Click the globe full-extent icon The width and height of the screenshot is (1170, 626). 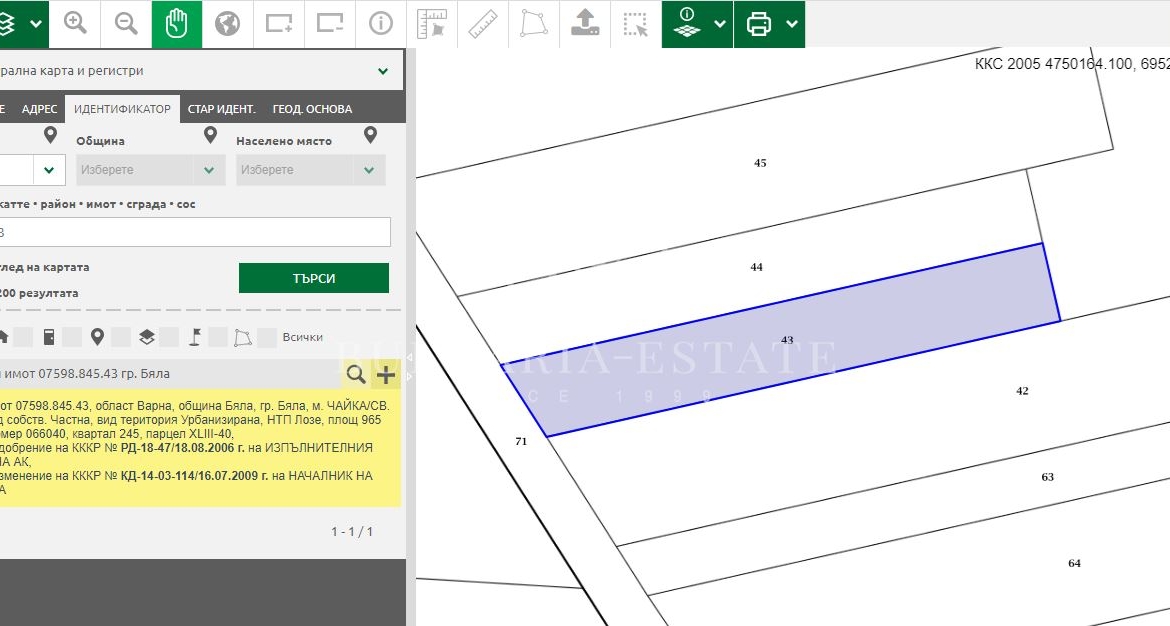pos(228,23)
